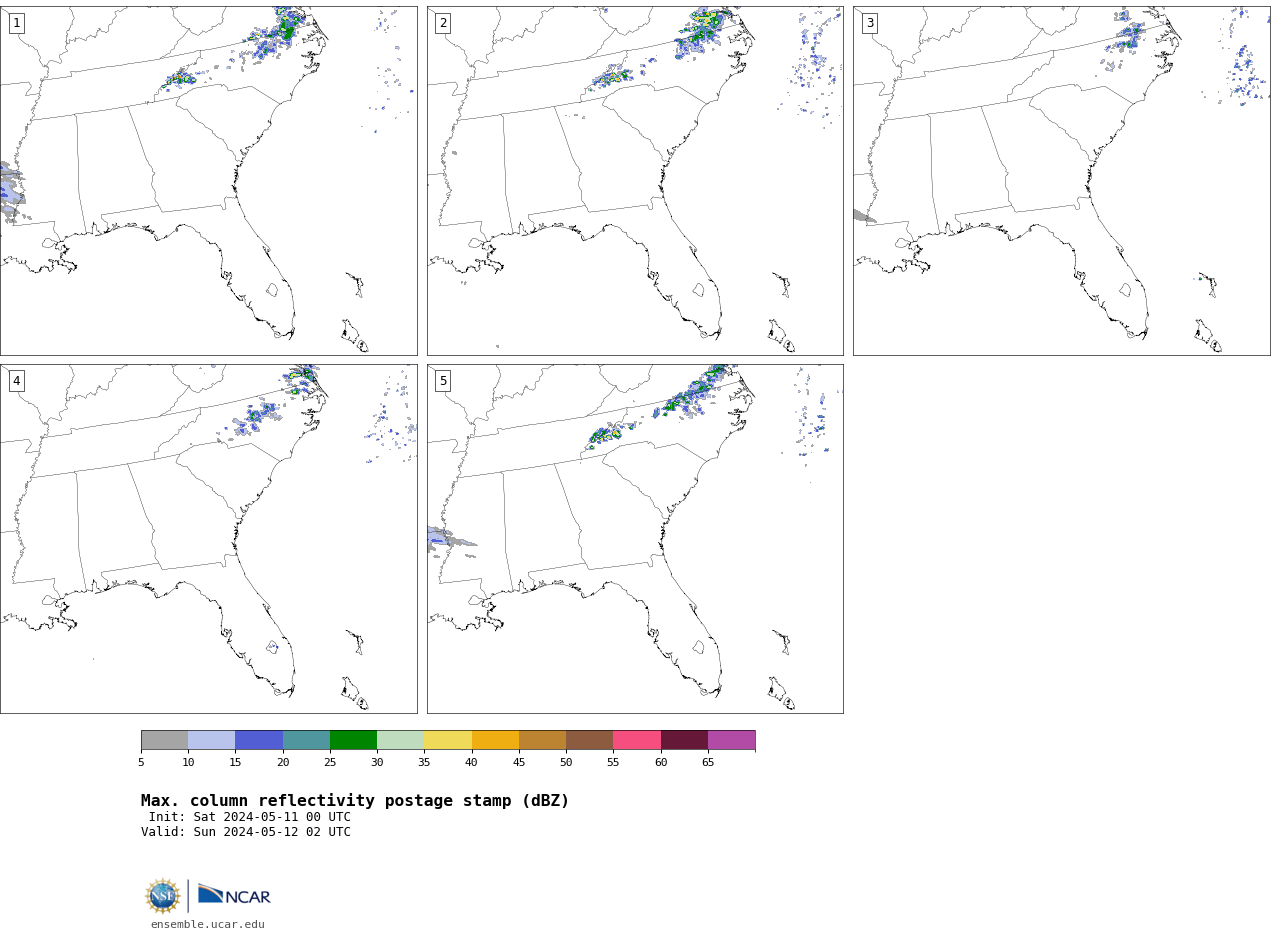Click the colorbar tick label 5

(141, 763)
